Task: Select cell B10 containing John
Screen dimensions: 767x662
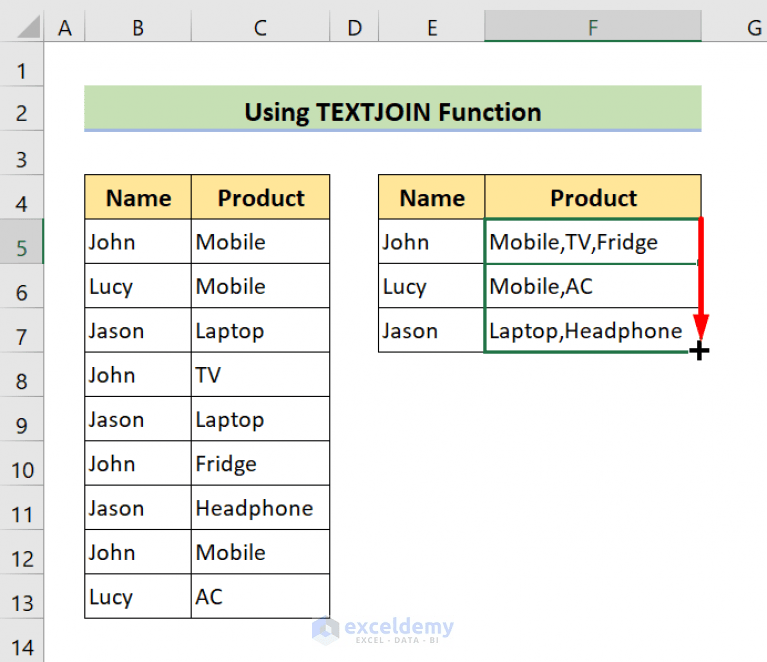Action: 138,463
